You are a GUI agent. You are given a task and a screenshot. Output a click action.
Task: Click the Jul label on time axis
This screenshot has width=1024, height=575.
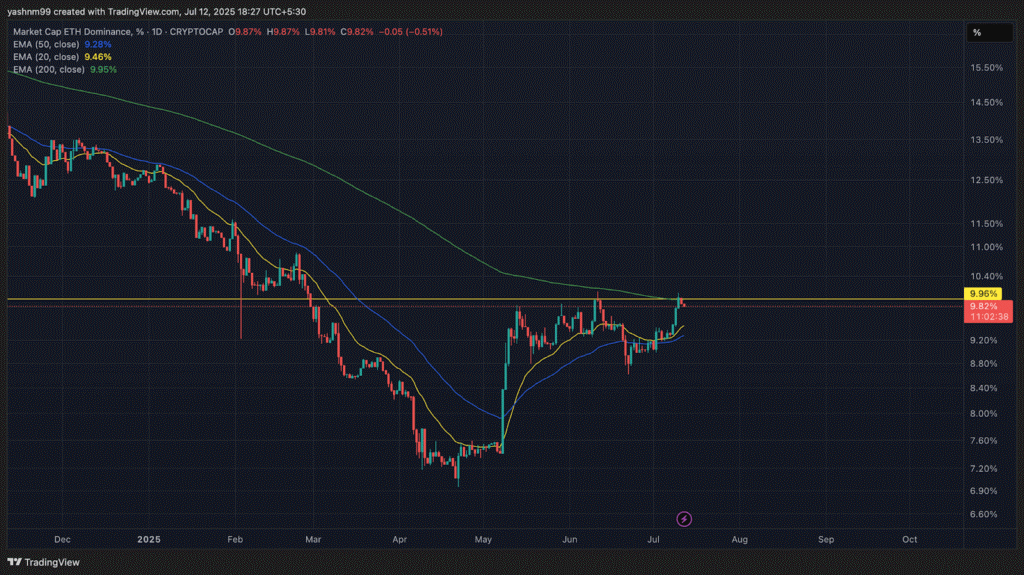pos(653,540)
